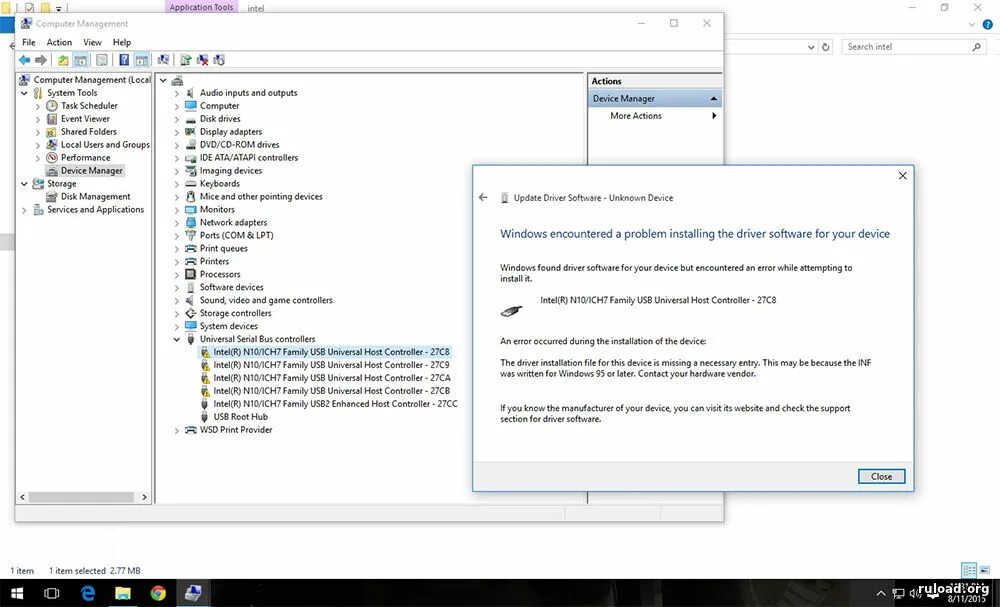Click Close button in driver dialog
1000x607 pixels.
[x=881, y=476]
